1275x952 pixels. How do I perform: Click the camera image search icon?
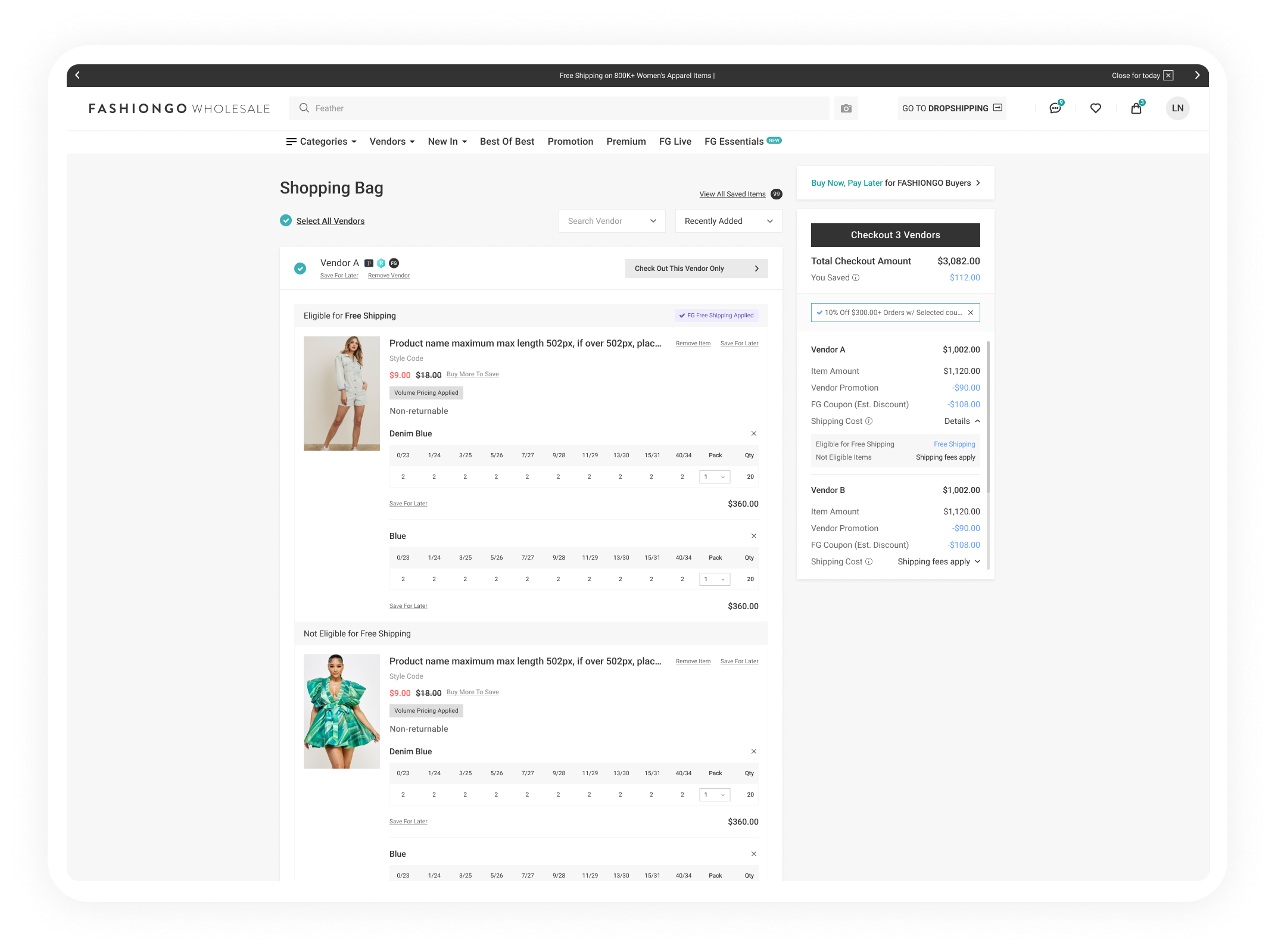tap(846, 108)
